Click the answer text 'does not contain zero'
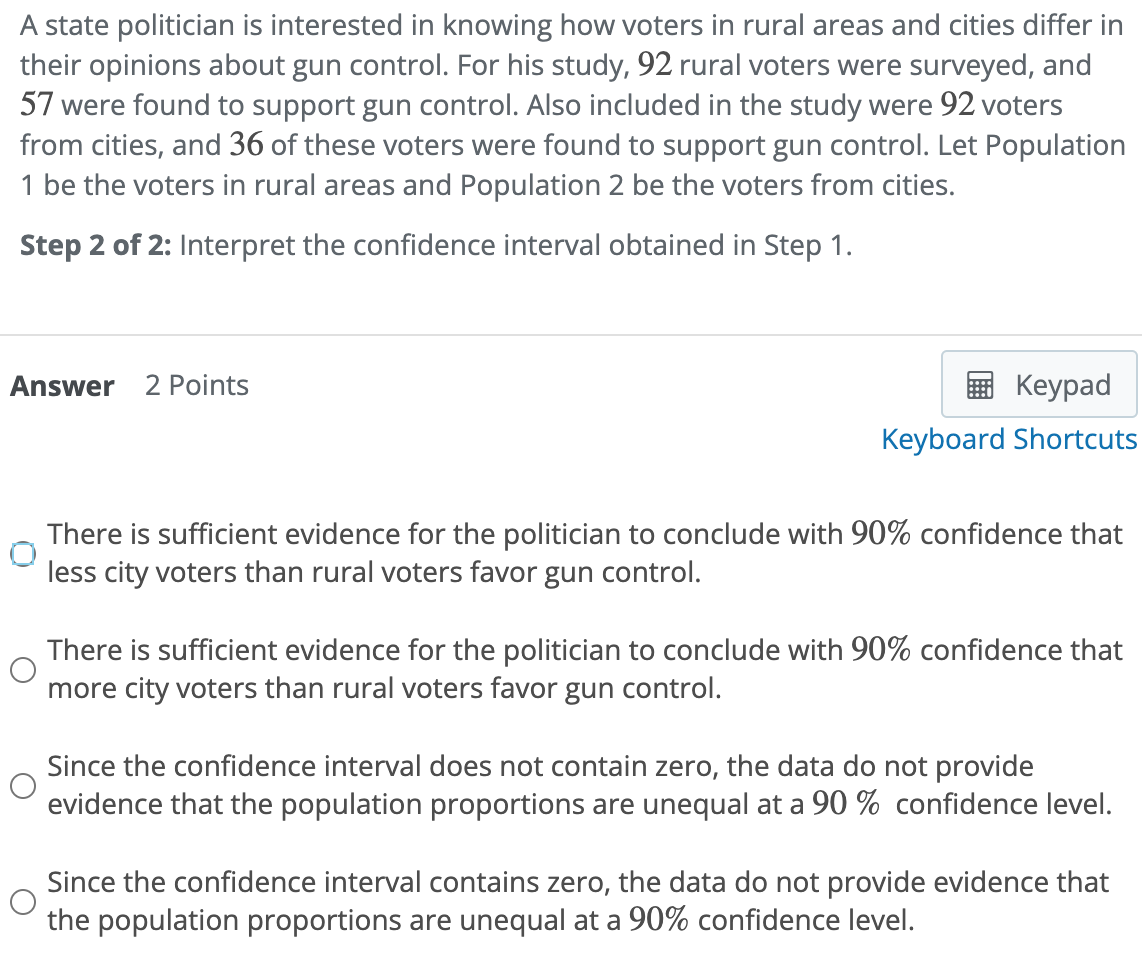 pyautogui.click(x=580, y=785)
